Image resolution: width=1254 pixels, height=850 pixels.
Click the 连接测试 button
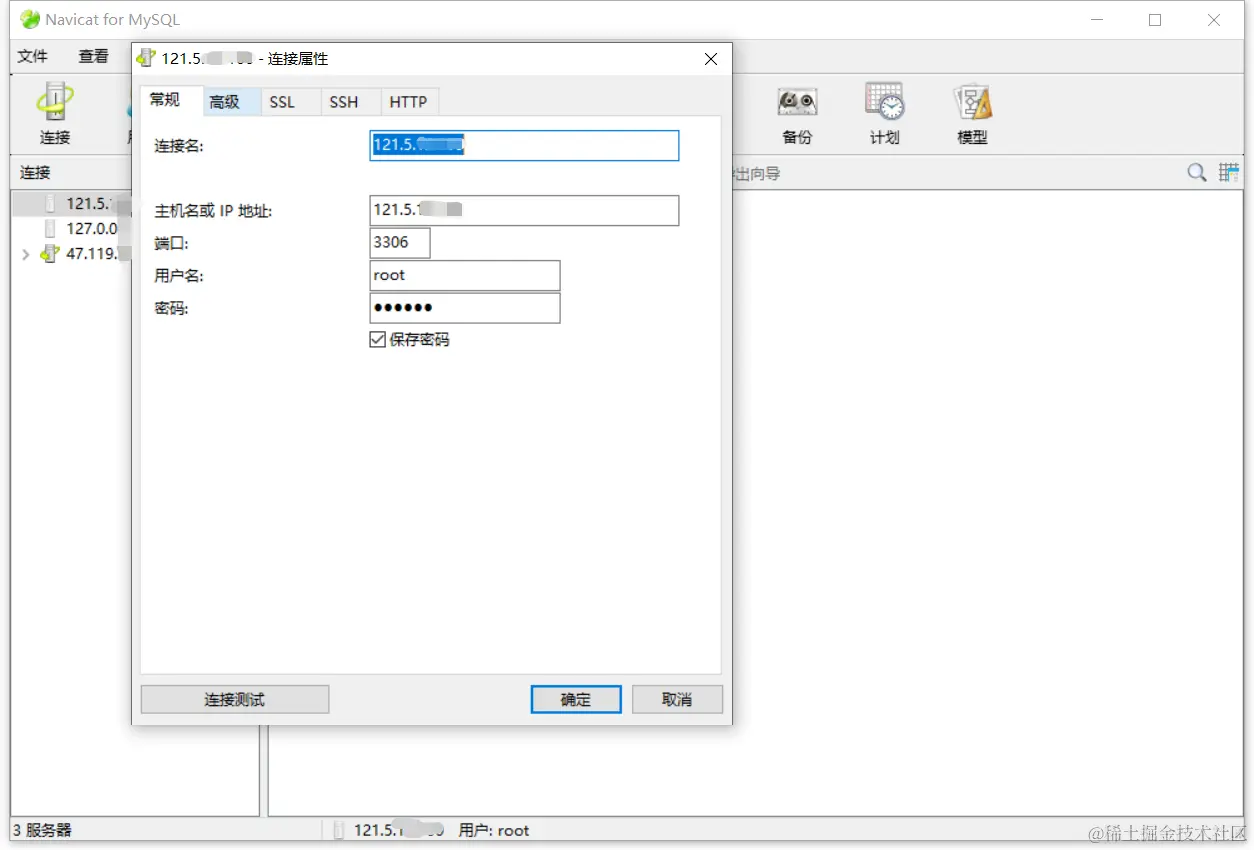pyautogui.click(x=235, y=699)
